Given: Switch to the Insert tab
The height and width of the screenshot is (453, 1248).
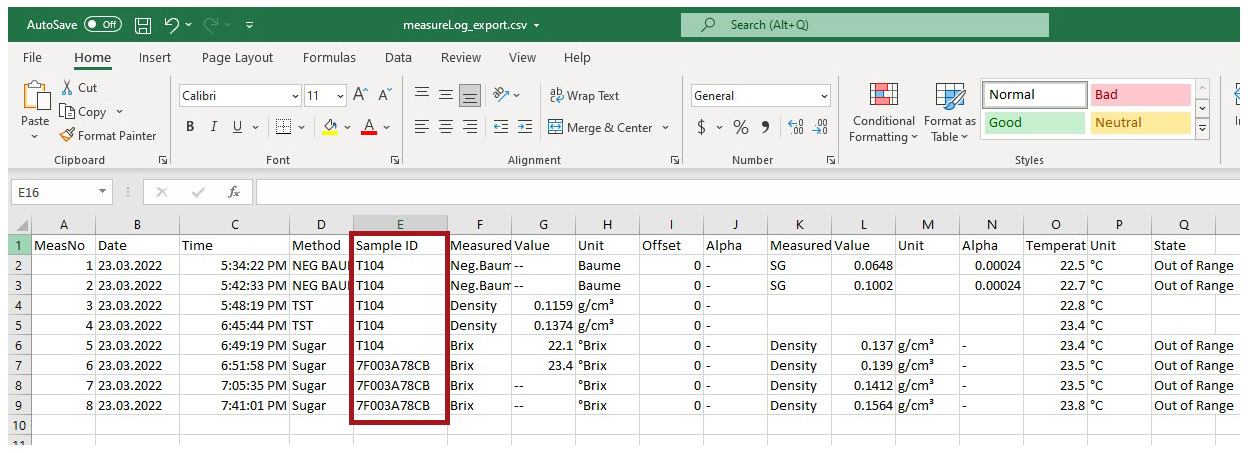Looking at the screenshot, I should pos(155,58).
